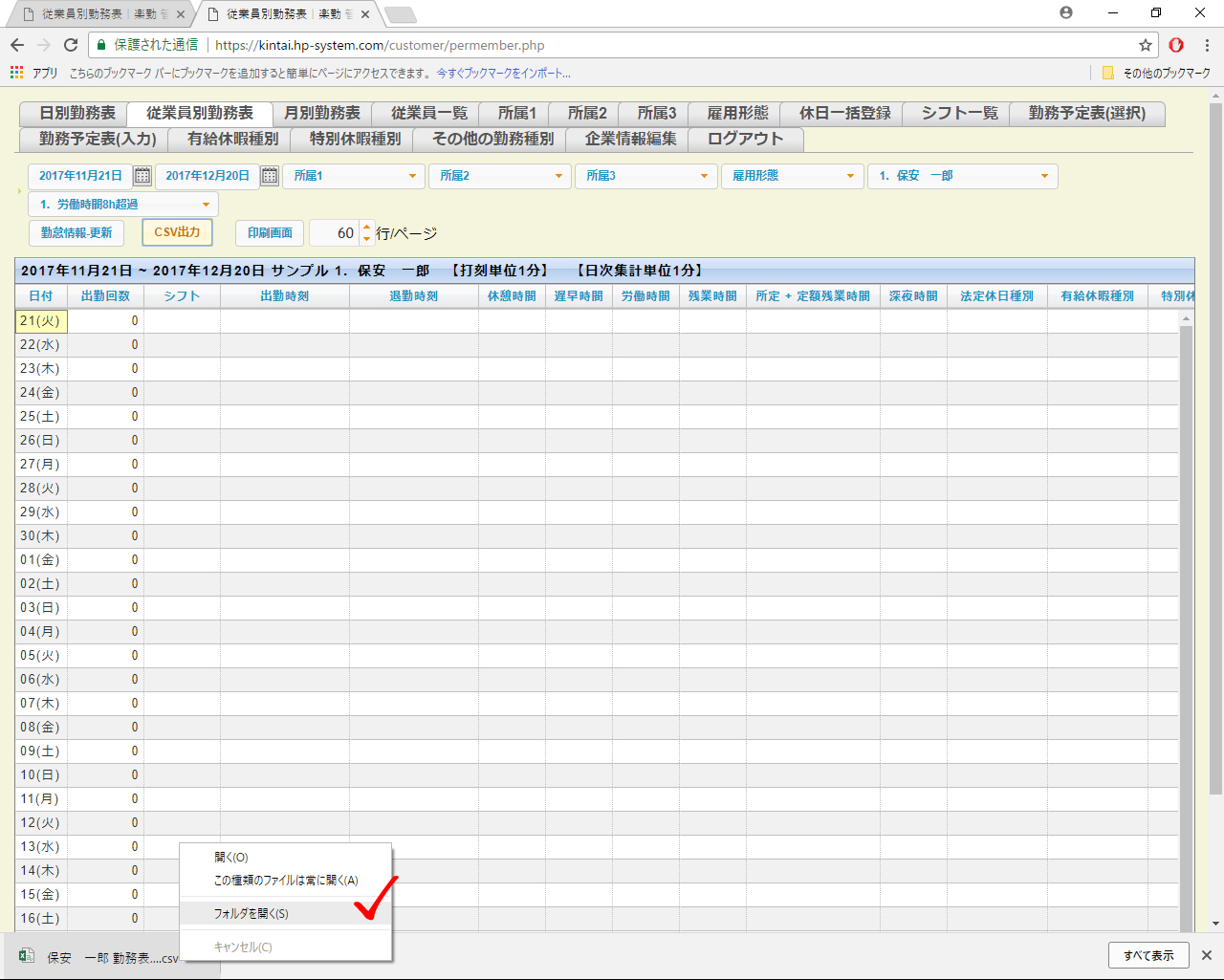This screenshot has width=1224, height=980.
Task: Click the browser reload page icon
Action: pyautogui.click(x=71, y=45)
